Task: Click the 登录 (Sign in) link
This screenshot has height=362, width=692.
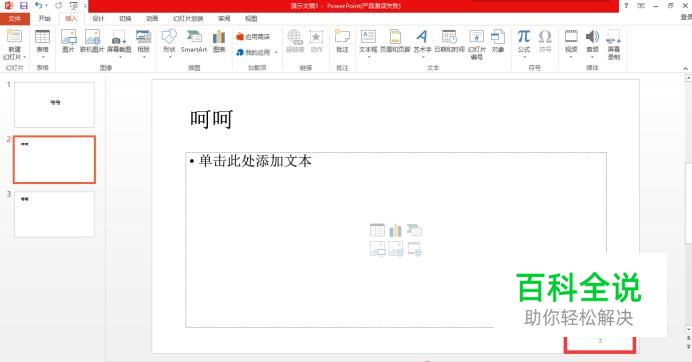Action: (686, 17)
